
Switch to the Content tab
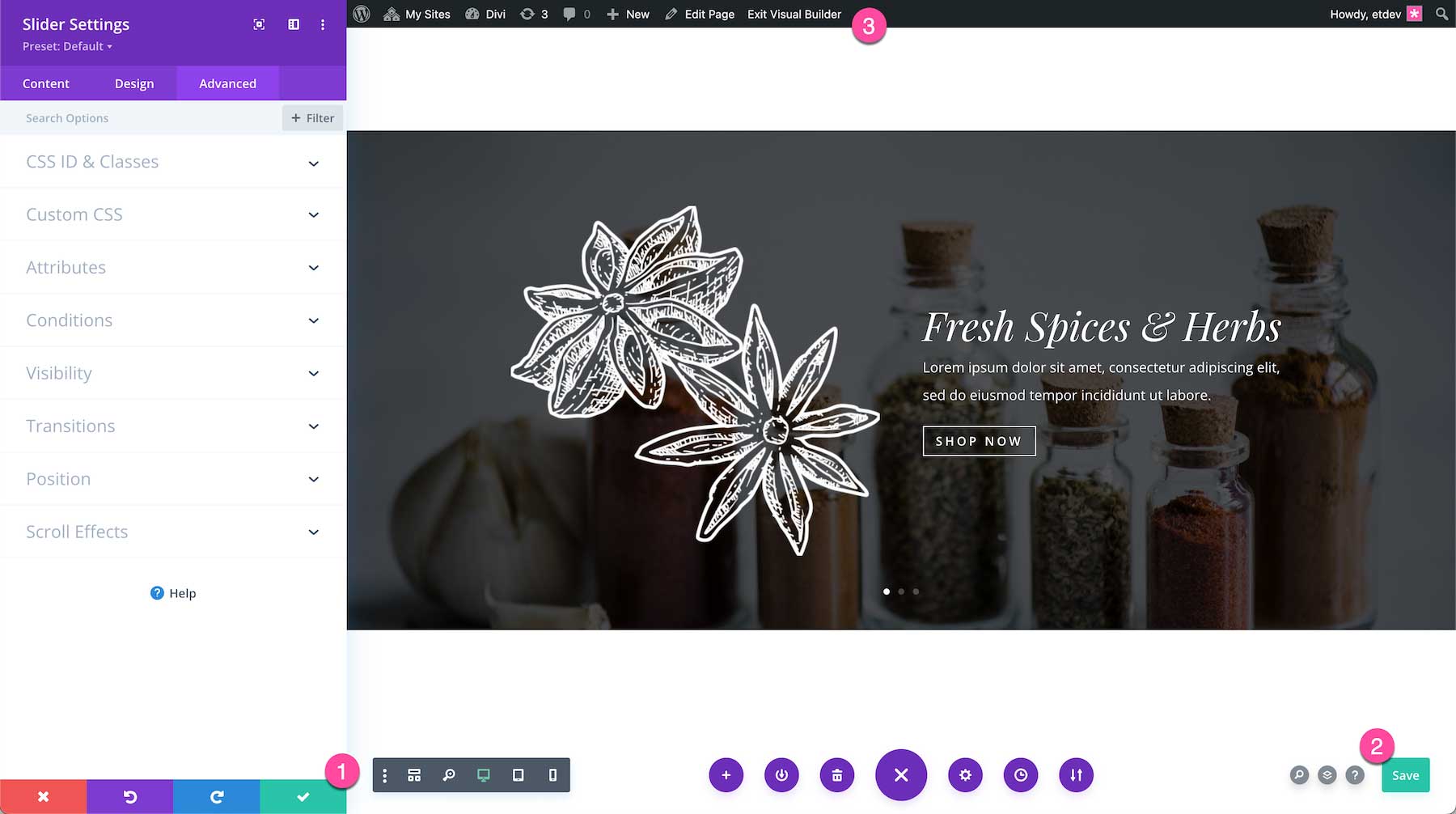[46, 83]
